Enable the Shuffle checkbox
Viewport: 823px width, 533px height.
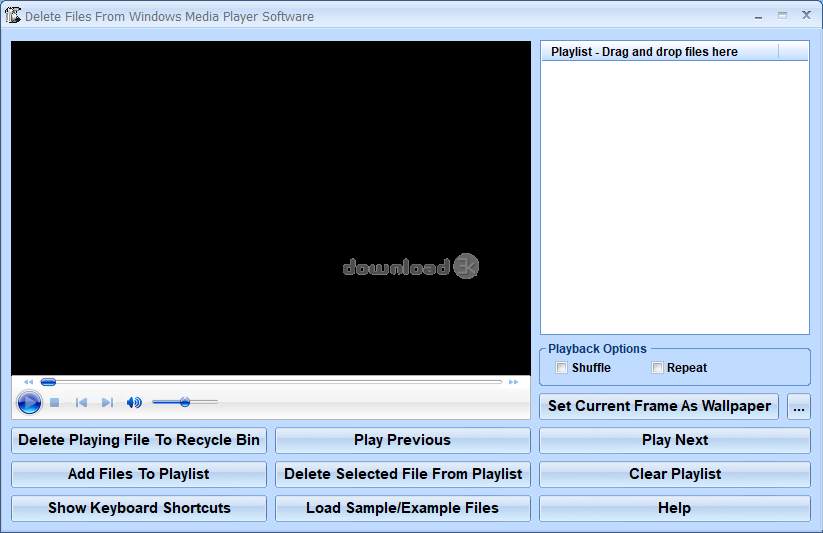[x=562, y=368]
